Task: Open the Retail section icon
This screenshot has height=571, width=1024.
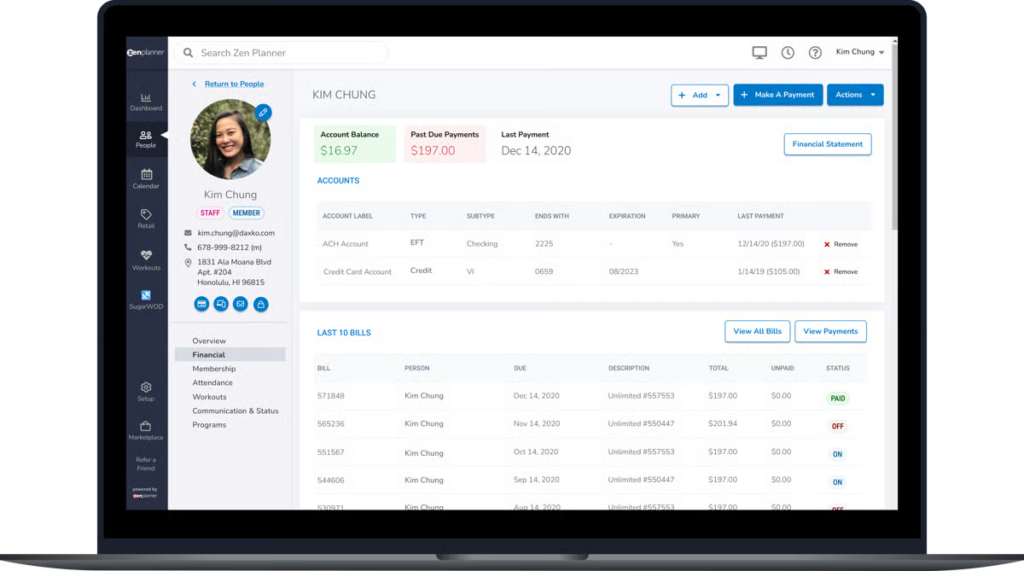Action: tap(146, 218)
